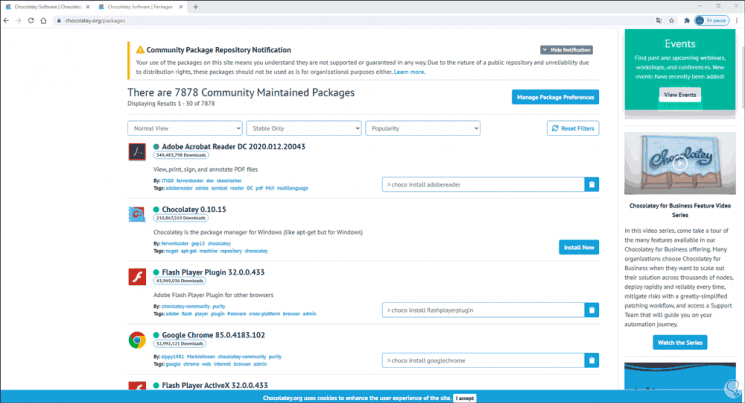The height and width of the screenshot is (403, 745).
Task: Click chocolatey-community author under Flash Player Plugin
Action: (x=185, y=306)
